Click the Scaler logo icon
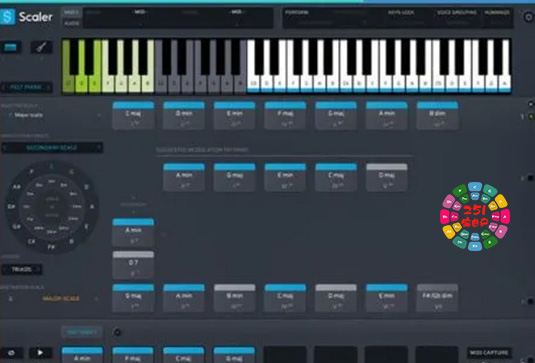Screen dimensions: 535x363 tap(8, 16)
